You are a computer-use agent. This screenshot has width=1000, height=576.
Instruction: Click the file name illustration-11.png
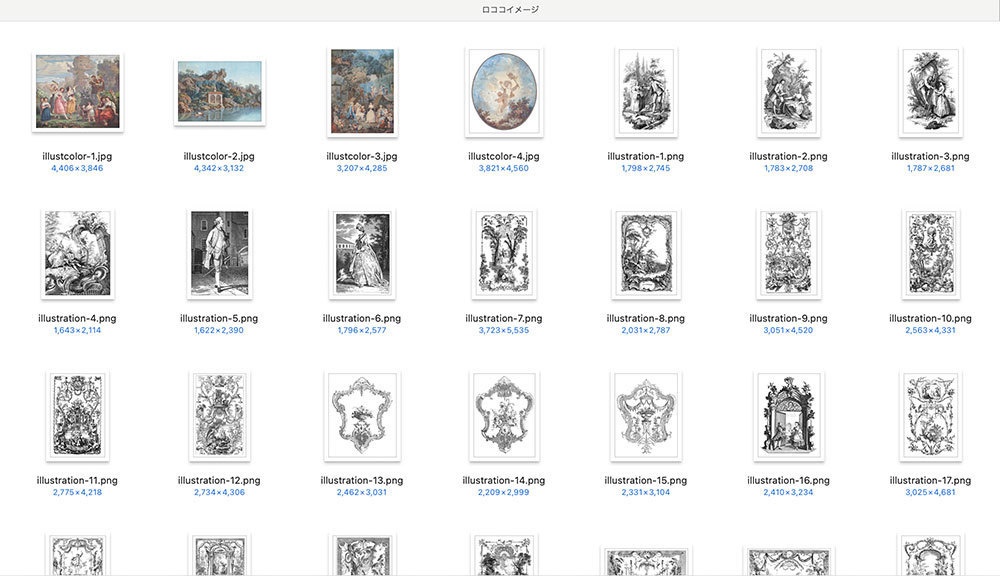point(77,480)
